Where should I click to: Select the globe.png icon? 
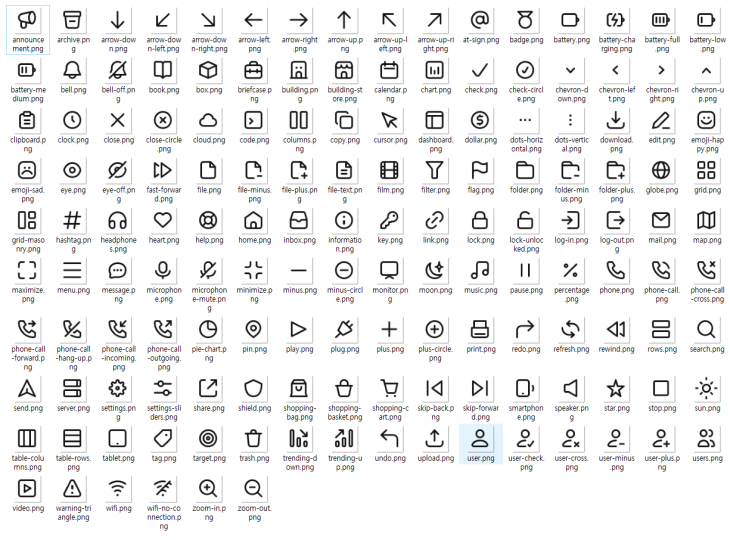tap(661, 170)
